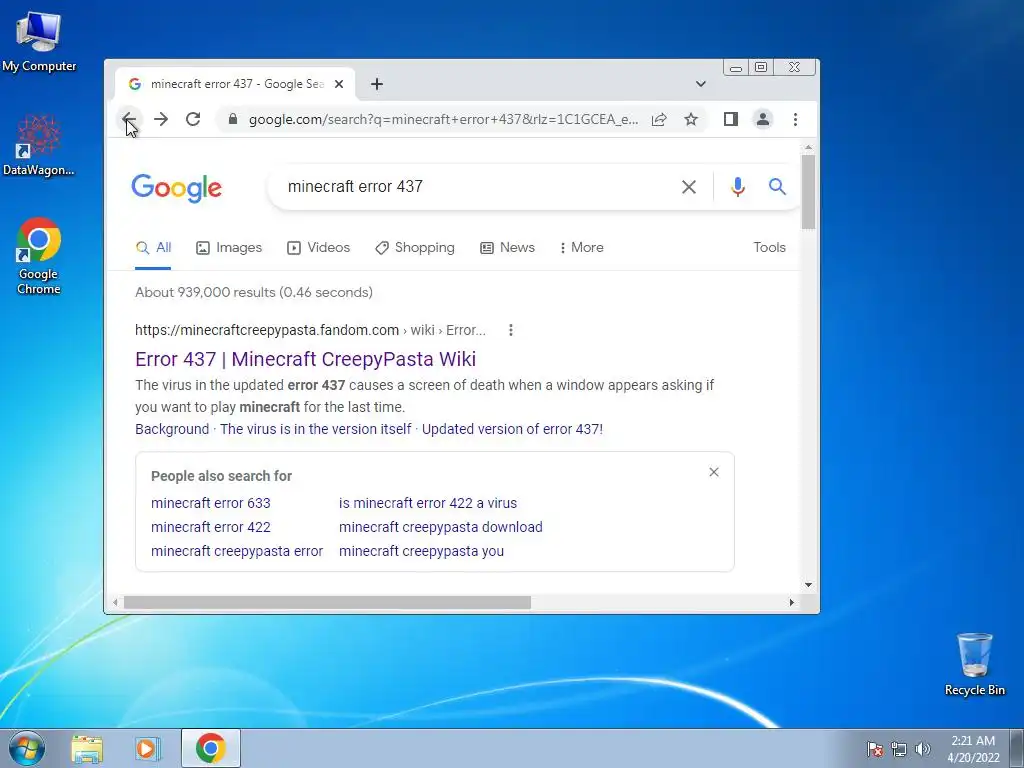The height and width of the screenshot is (768, 1024).
Task: Select the Recycle Bin icon
Action: (974, 664)
